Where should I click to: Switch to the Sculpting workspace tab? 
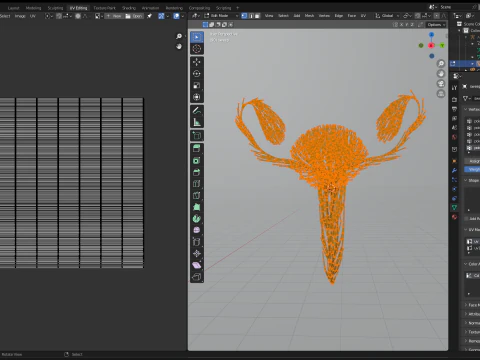55,8
